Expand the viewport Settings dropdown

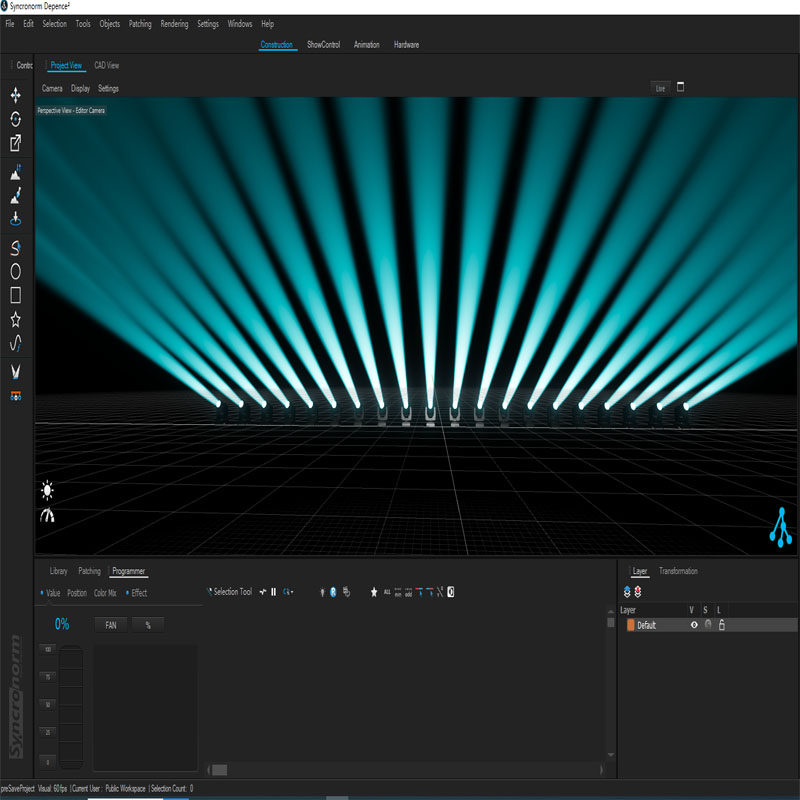(x=108, y=88)
